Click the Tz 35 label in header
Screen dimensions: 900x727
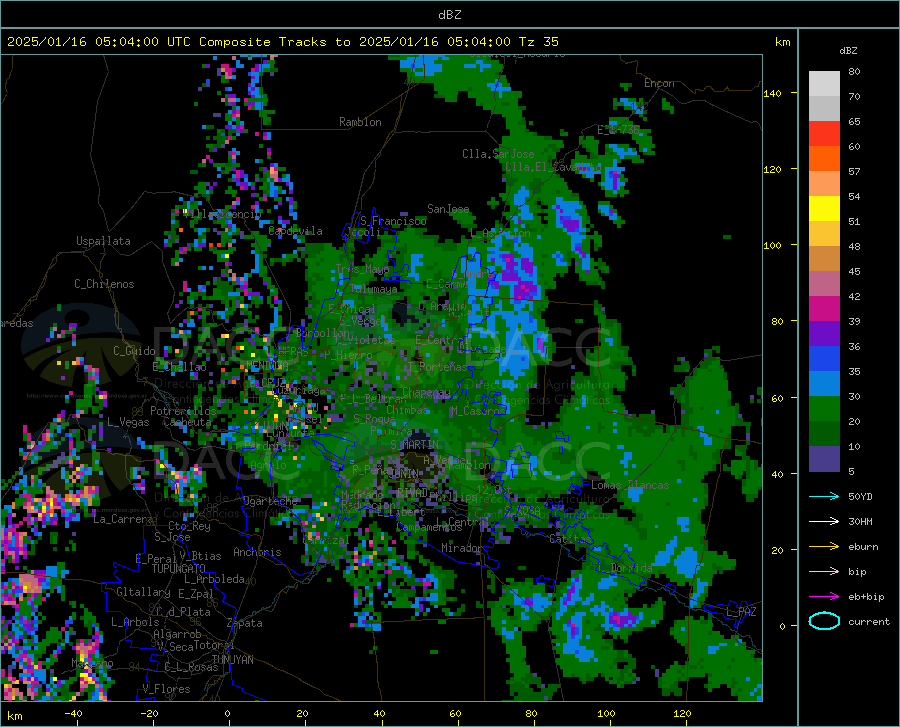click(x=538, y=42)
